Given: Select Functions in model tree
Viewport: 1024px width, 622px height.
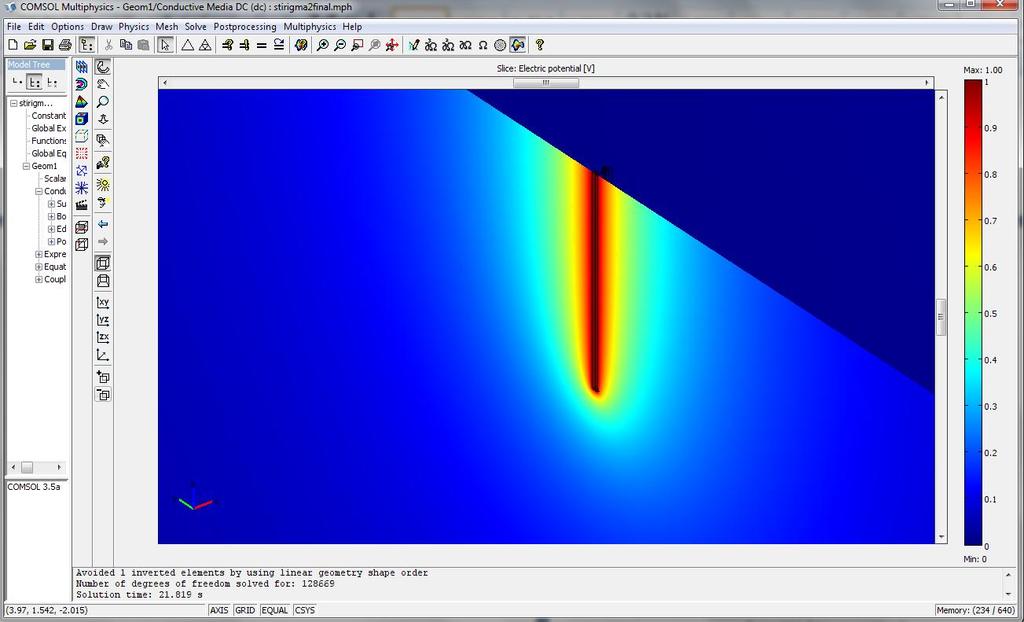Looking at the screenshot, I should click(x=48, y=140).
